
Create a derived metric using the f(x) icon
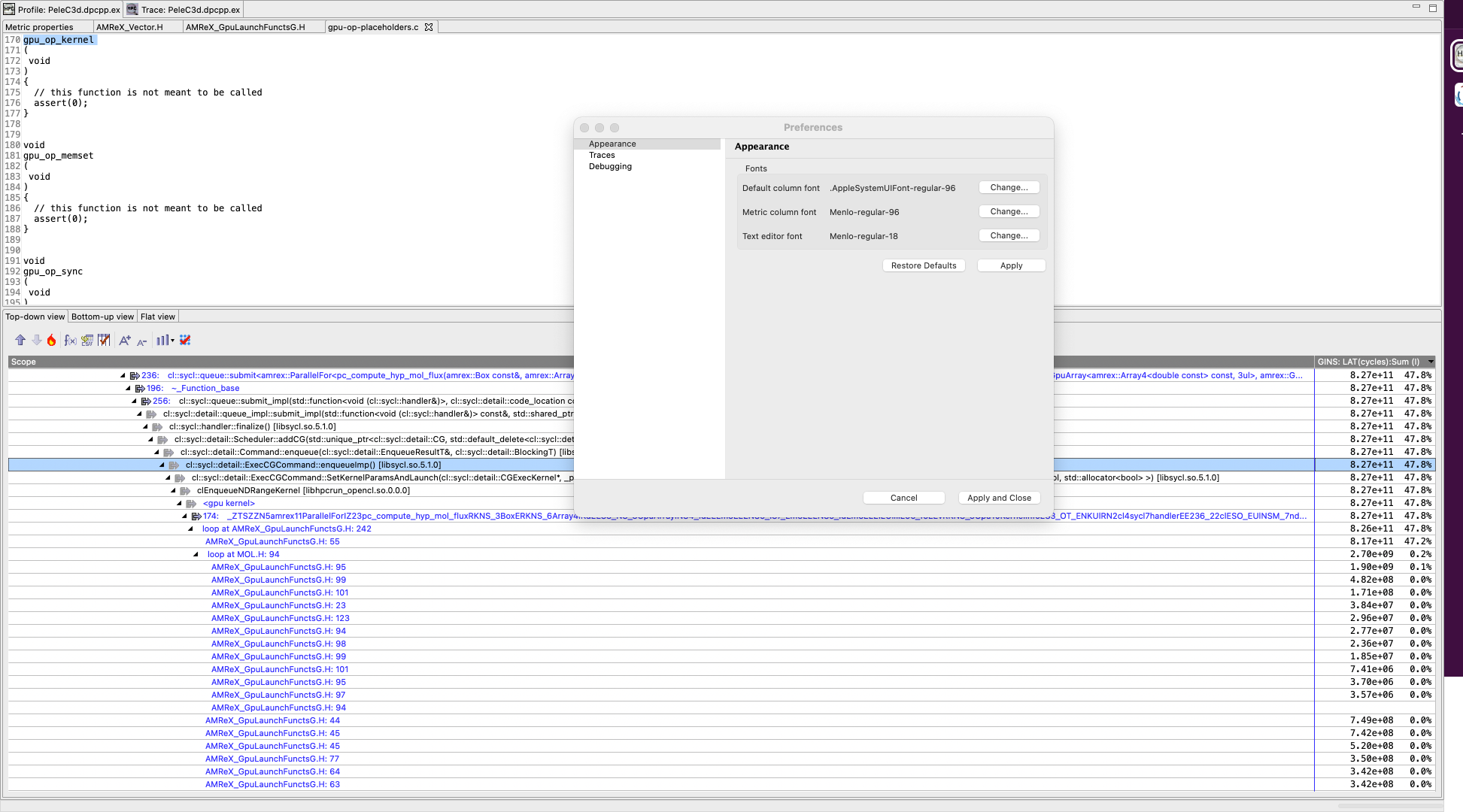point(70,340)
